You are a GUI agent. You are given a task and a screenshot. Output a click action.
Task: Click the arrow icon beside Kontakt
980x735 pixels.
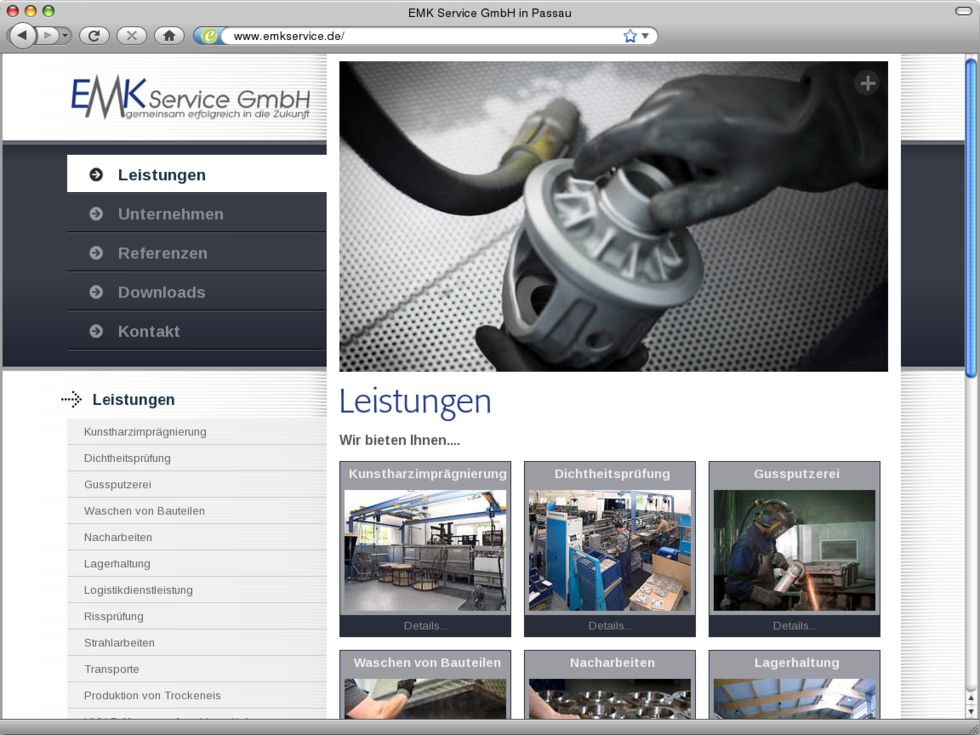96,331
